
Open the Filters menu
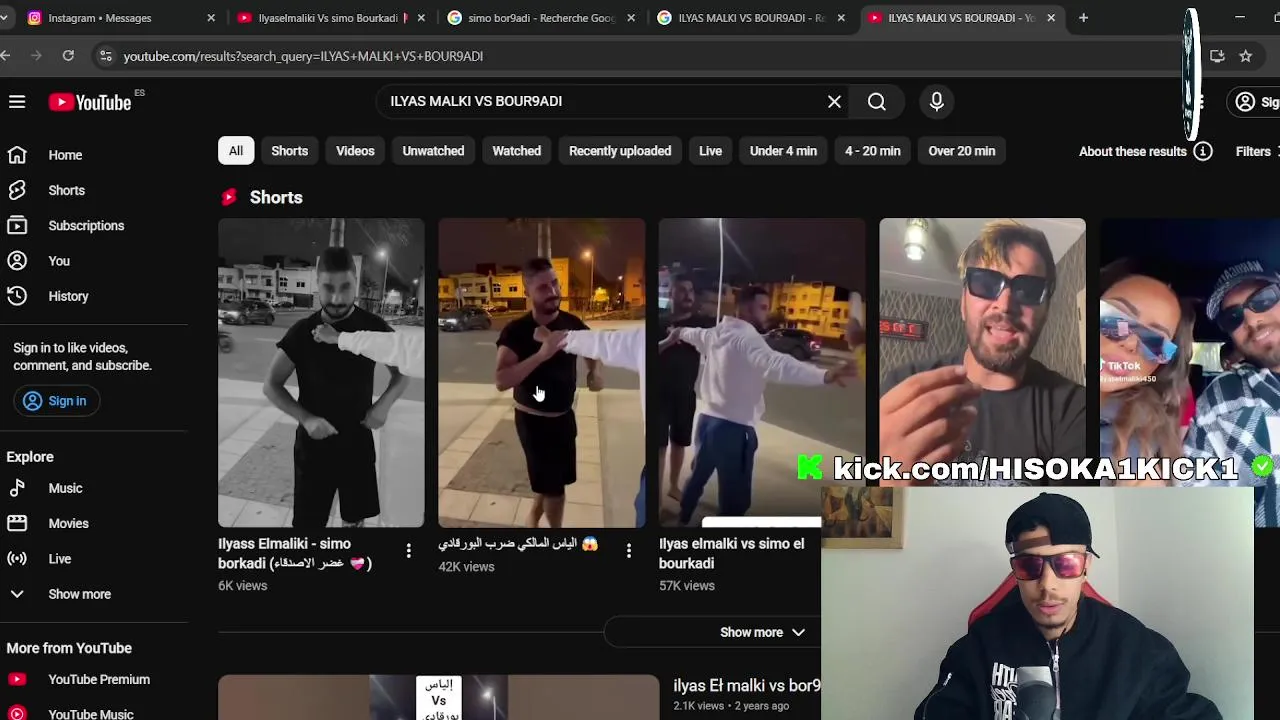click(x=1257, y=151)
